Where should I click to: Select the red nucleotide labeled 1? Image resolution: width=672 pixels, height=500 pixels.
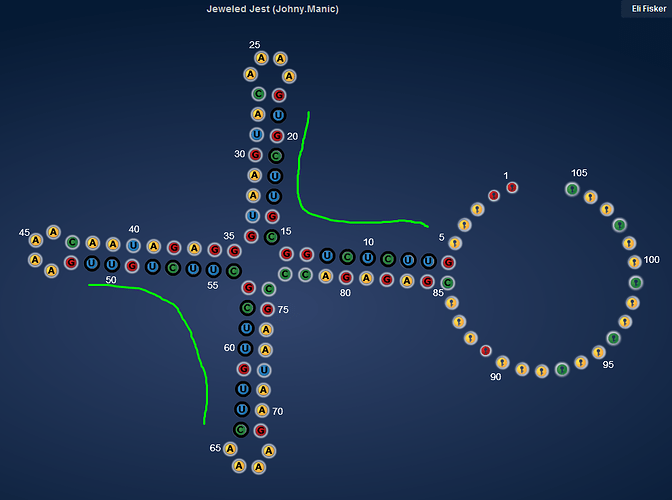[x=512, y=187]
